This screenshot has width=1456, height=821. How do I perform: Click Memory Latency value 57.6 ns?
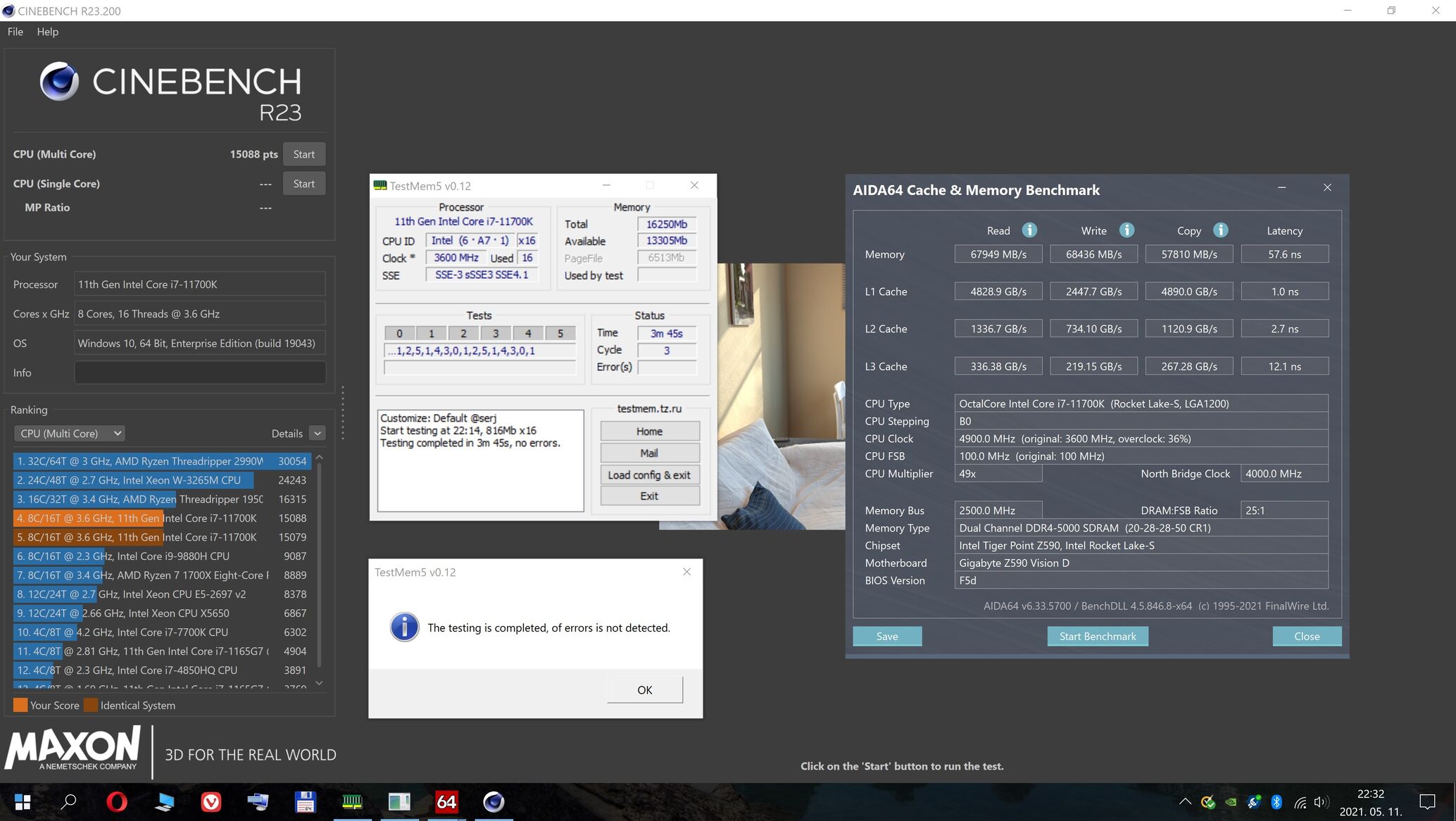click(1284, 254)
